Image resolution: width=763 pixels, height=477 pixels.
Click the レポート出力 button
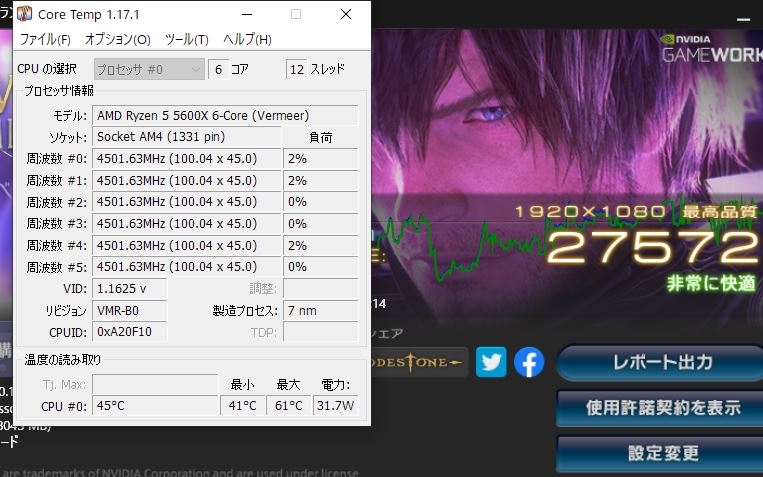click(x=662, y=363)
